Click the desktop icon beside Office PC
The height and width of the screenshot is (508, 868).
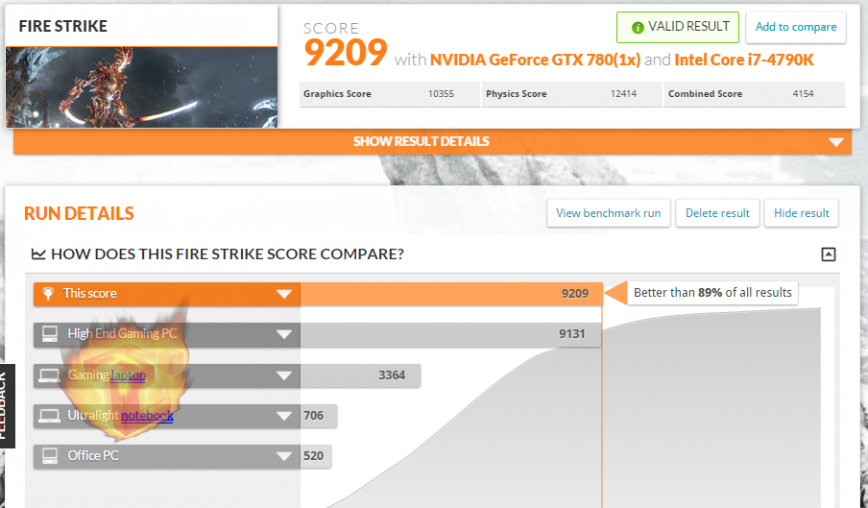pyautogui.click(x=50, y=456)
